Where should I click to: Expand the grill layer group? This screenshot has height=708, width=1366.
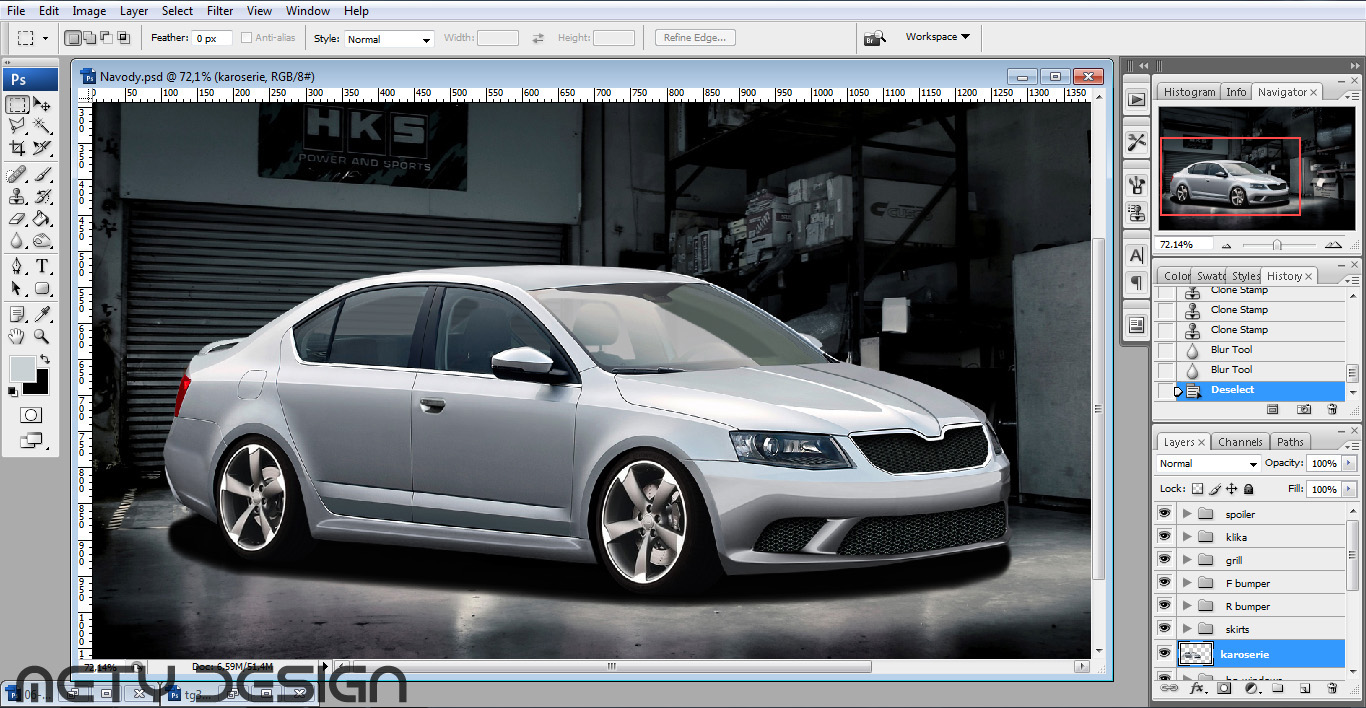tap(1187, 560)
